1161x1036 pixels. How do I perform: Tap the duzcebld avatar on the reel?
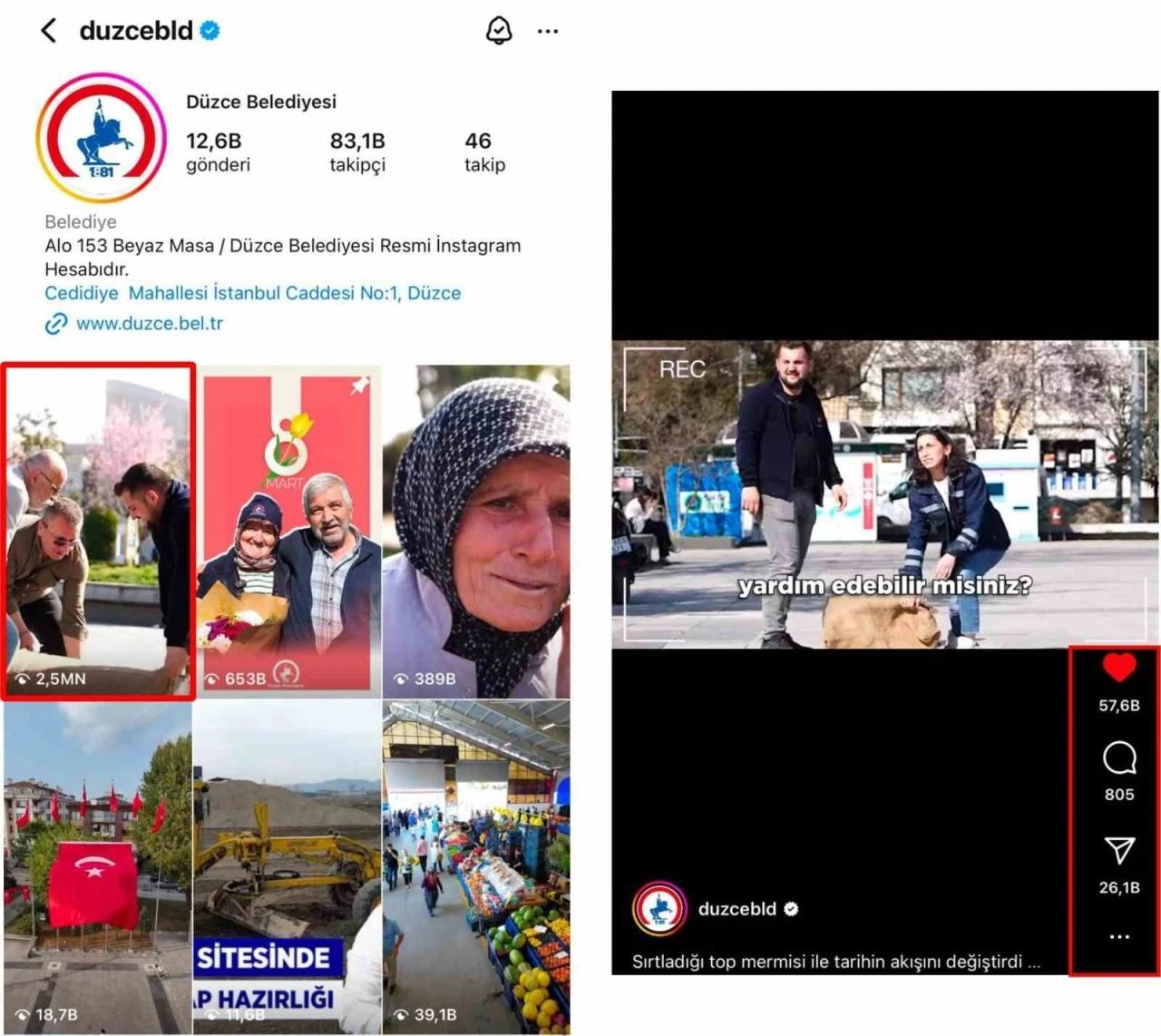[659, 908]
